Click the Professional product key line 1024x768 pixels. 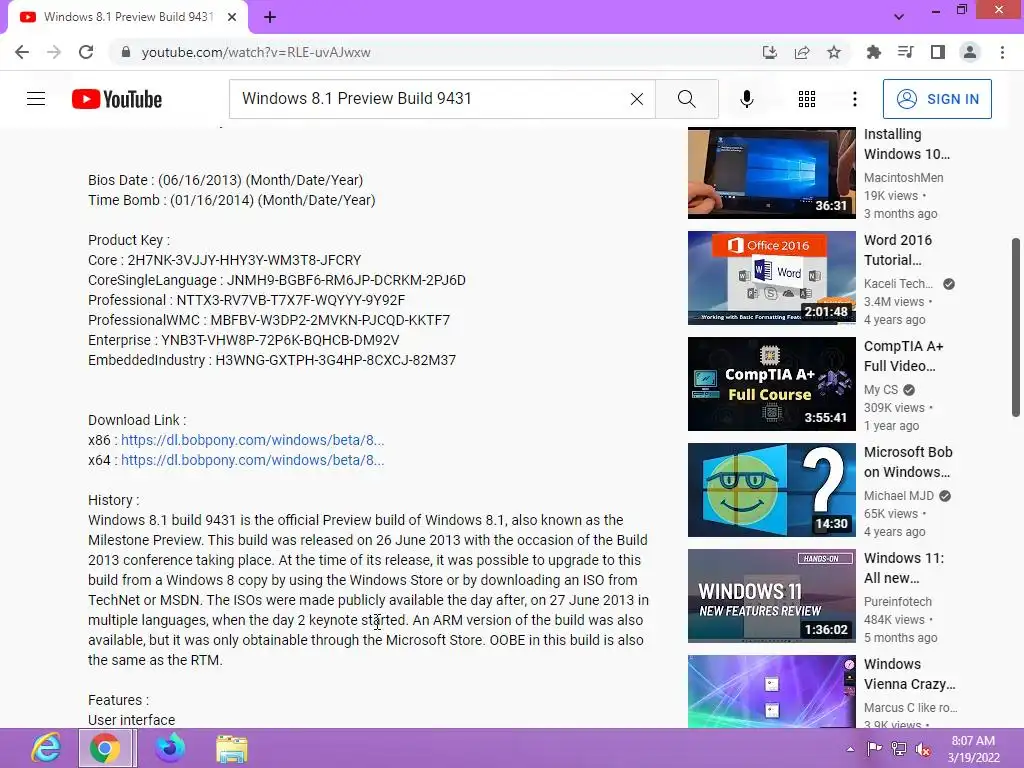[246, 300]
